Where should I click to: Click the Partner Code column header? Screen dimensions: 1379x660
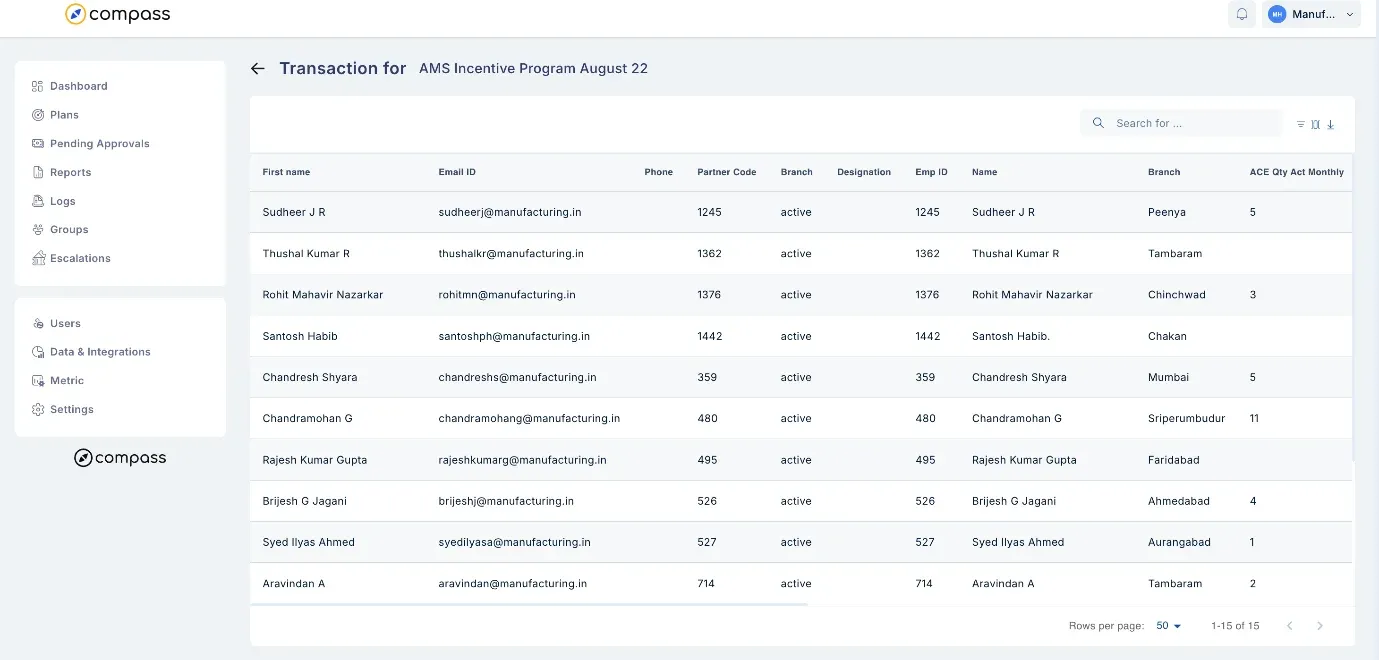(727, 172)
